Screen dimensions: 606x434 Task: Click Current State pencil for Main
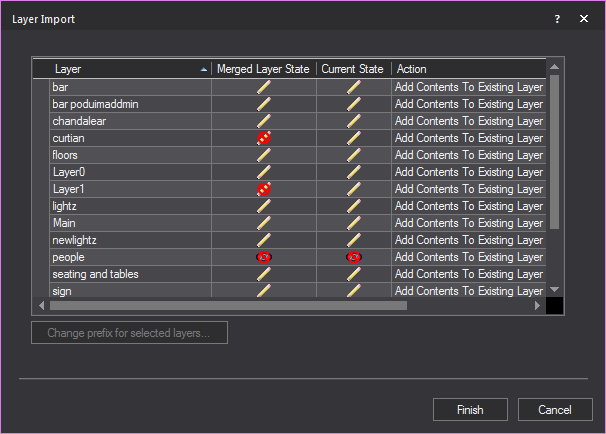point(354,223)
